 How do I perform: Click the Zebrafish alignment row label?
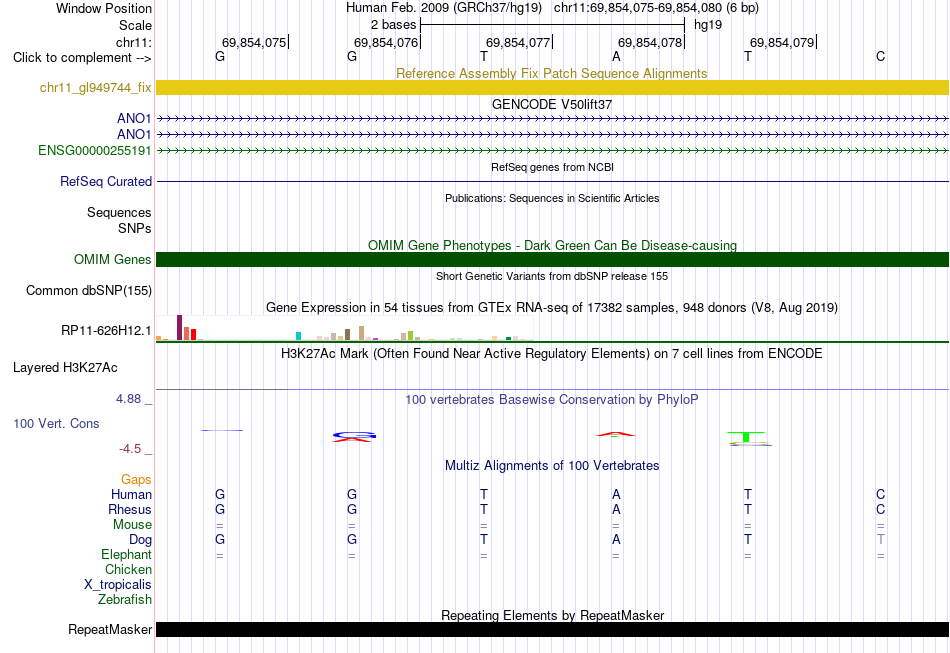tap(125, 599)
